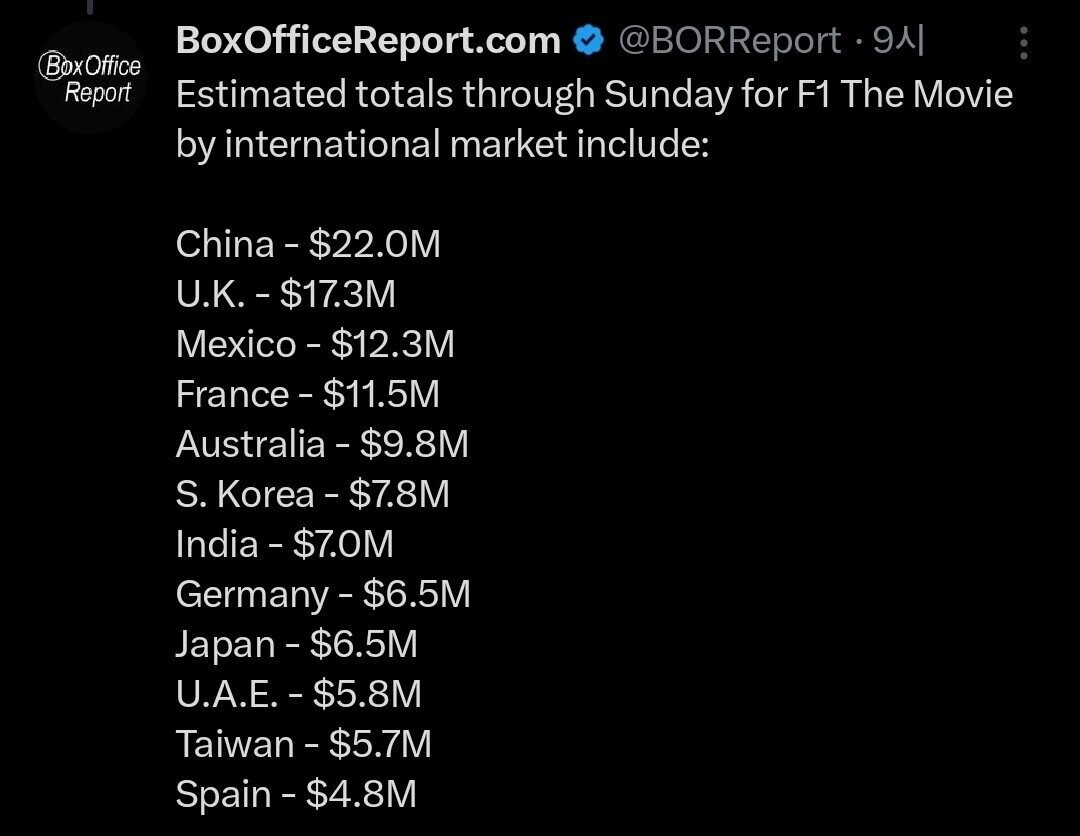
Task: Select the France - $11.5M line
Action: click(308, 395)
